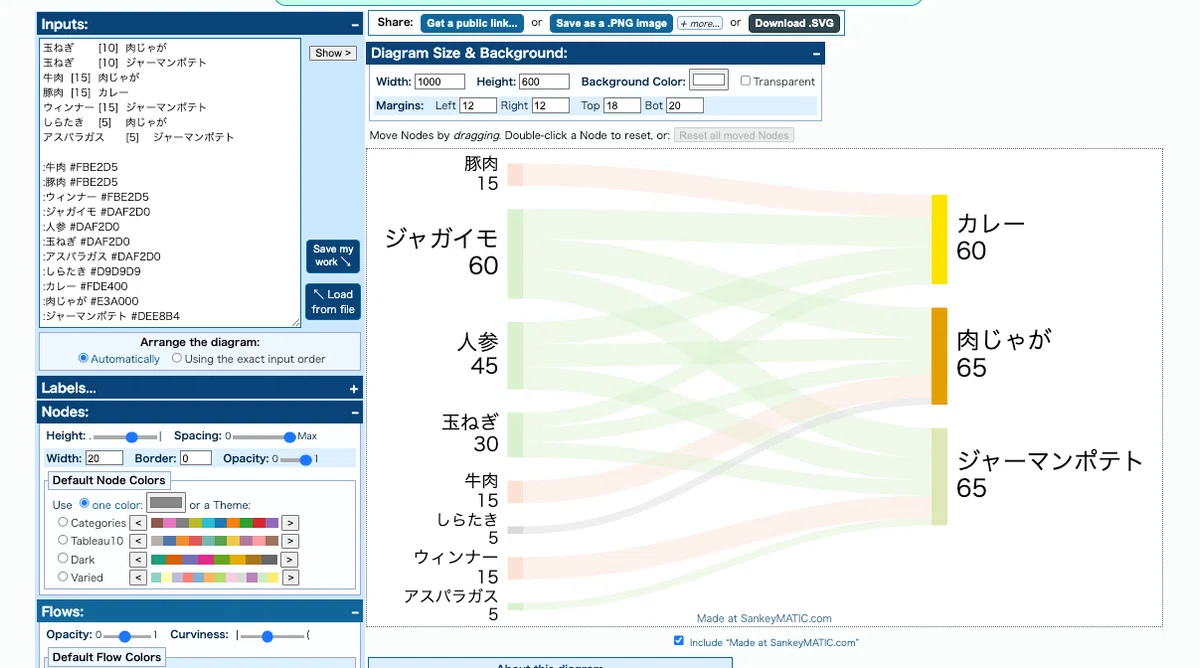The image size is (1200, 668).
Task: Expand the Labels section plus icon
Action: click(x=354, y=388)
